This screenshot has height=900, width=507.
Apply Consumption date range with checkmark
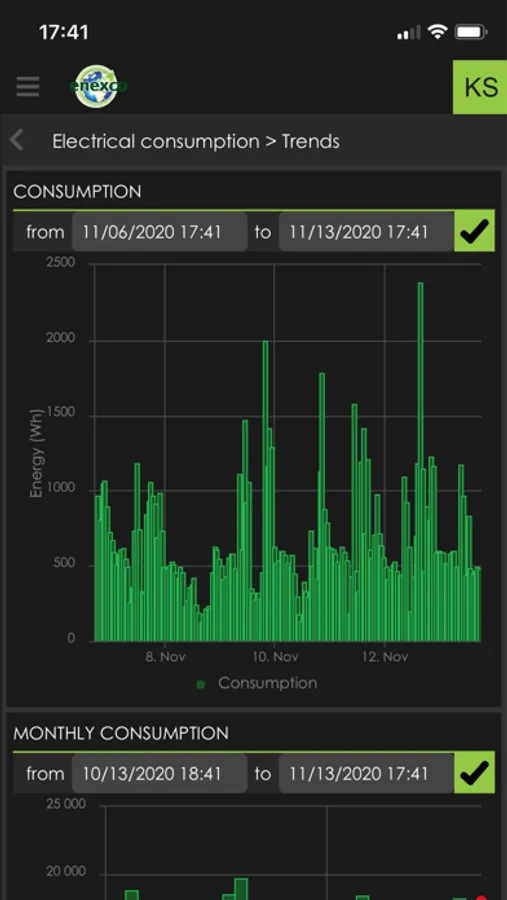[x=474, y=231]
